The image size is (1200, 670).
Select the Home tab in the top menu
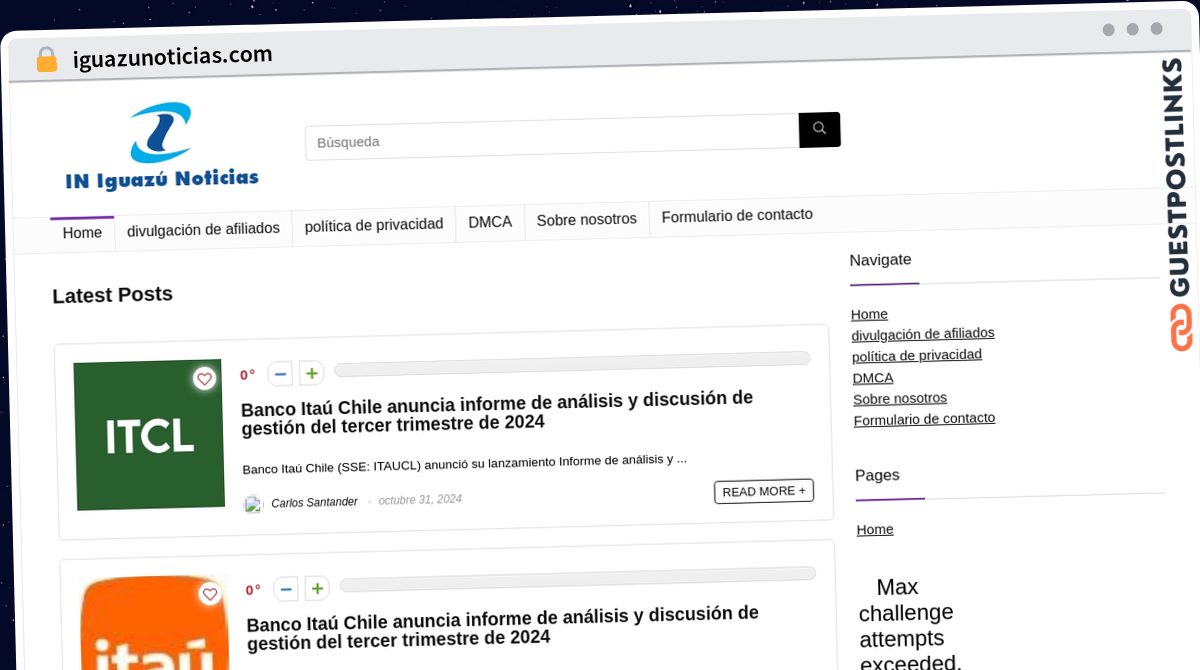click(82, 232)
